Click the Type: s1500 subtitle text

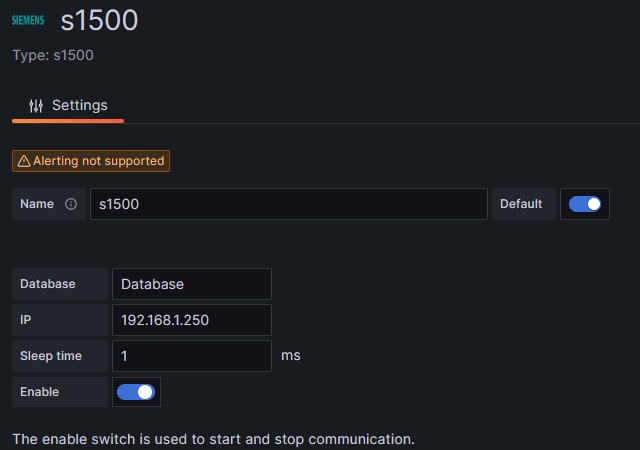tap(53, 55)
